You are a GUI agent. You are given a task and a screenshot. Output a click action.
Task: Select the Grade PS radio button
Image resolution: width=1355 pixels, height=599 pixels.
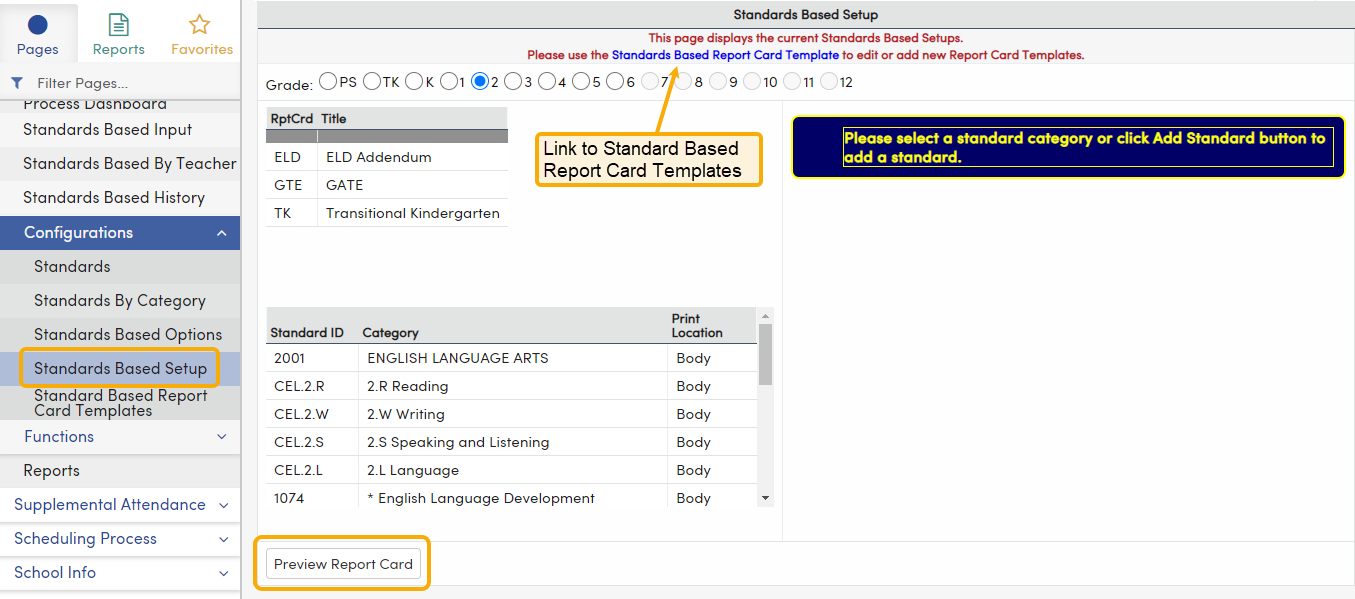pos(328,82)
